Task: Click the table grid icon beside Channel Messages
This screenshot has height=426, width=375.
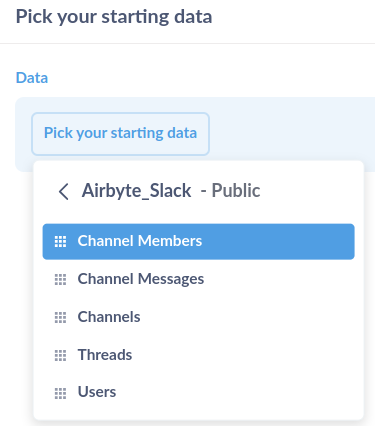Action: [x=60, y=279]
